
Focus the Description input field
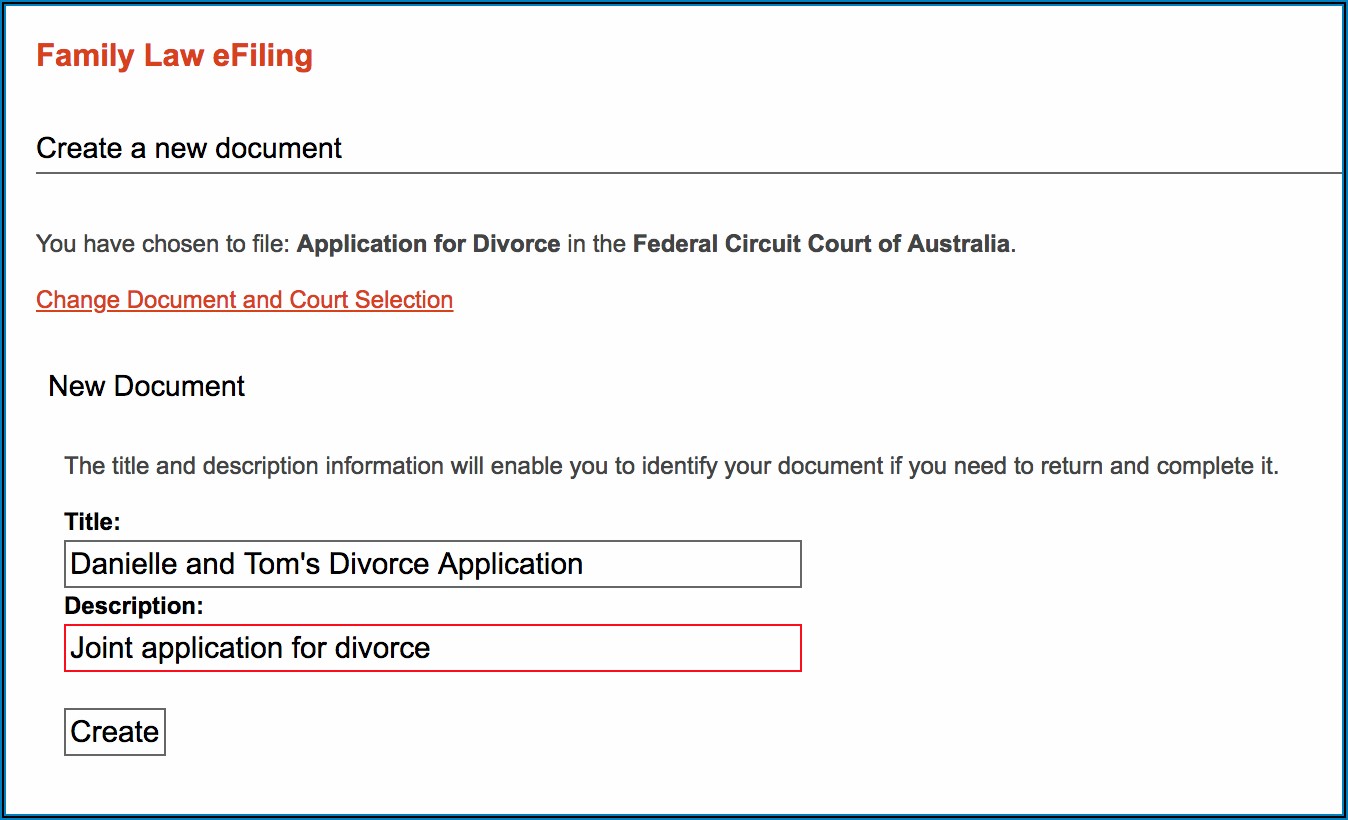coord(432,648)
